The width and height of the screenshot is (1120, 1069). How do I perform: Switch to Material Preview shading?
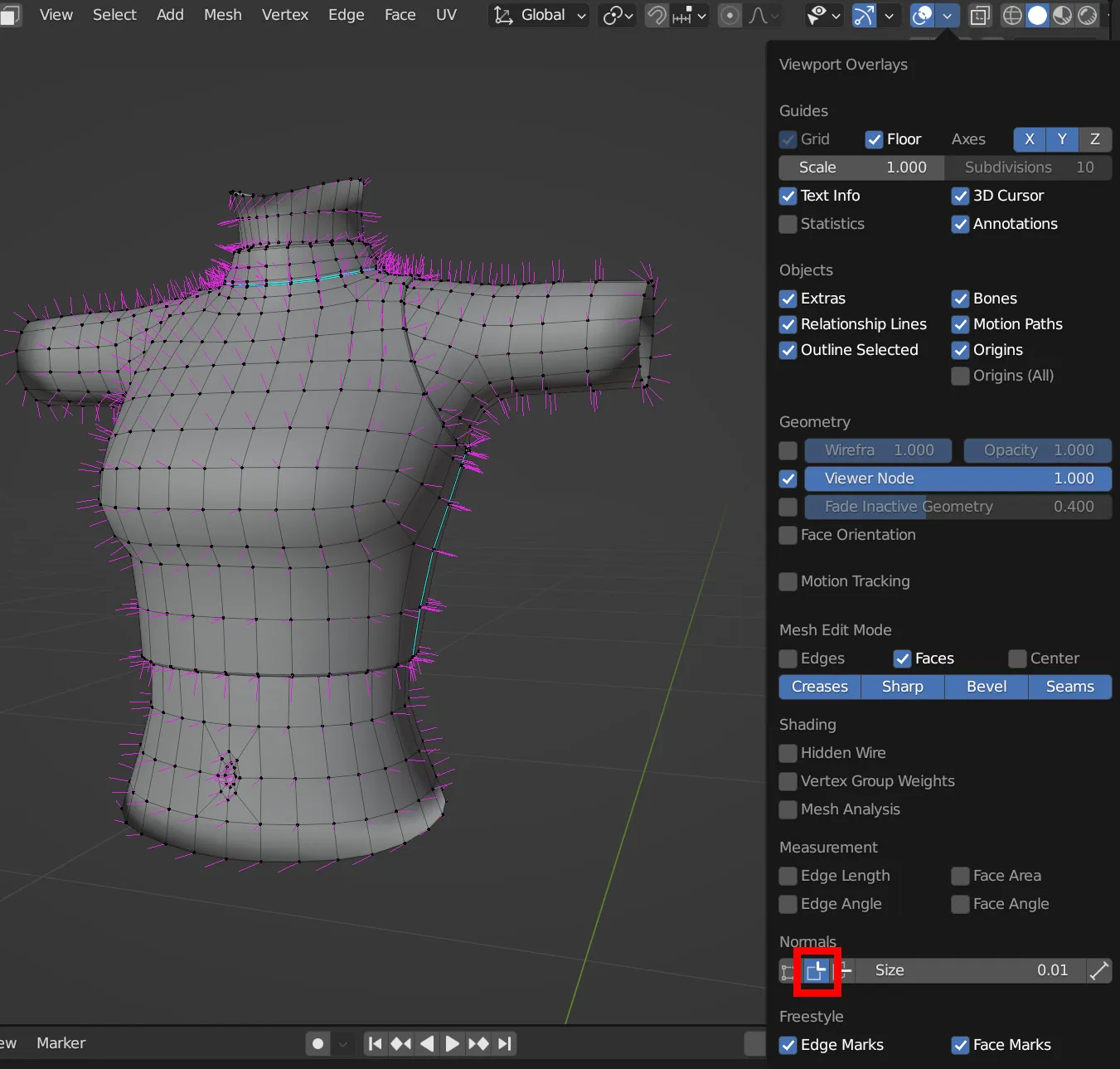point(1062,15)
